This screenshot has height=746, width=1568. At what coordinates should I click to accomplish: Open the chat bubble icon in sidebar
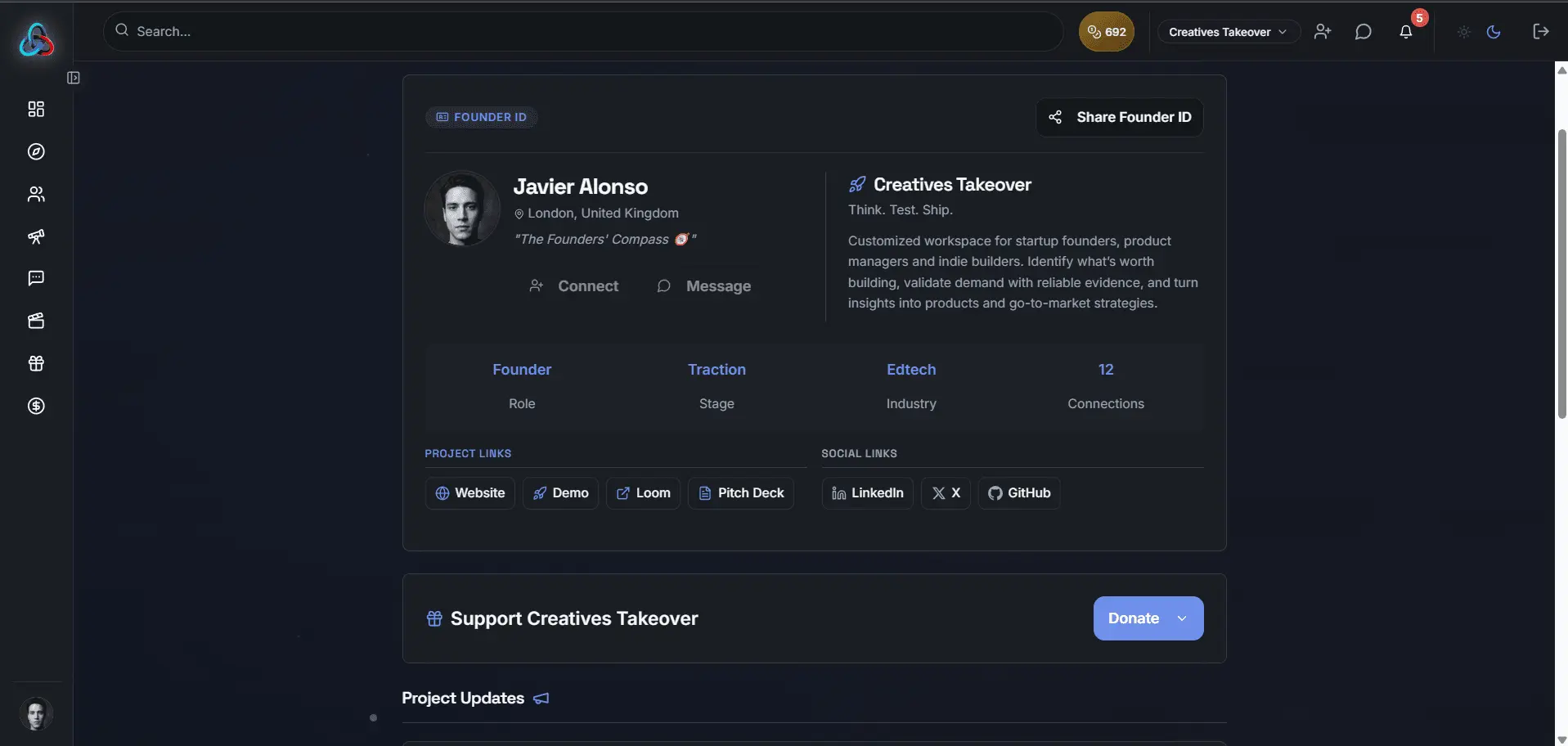(36, 278)
